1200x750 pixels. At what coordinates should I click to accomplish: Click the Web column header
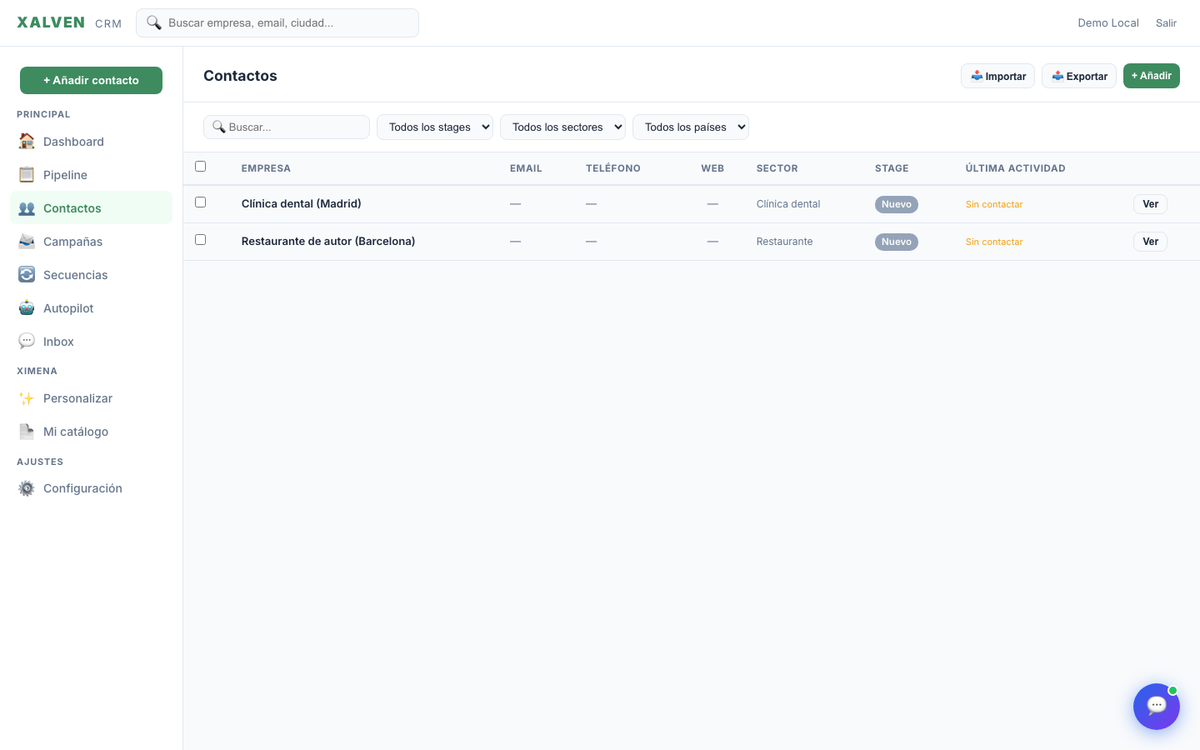click(712, 168)
